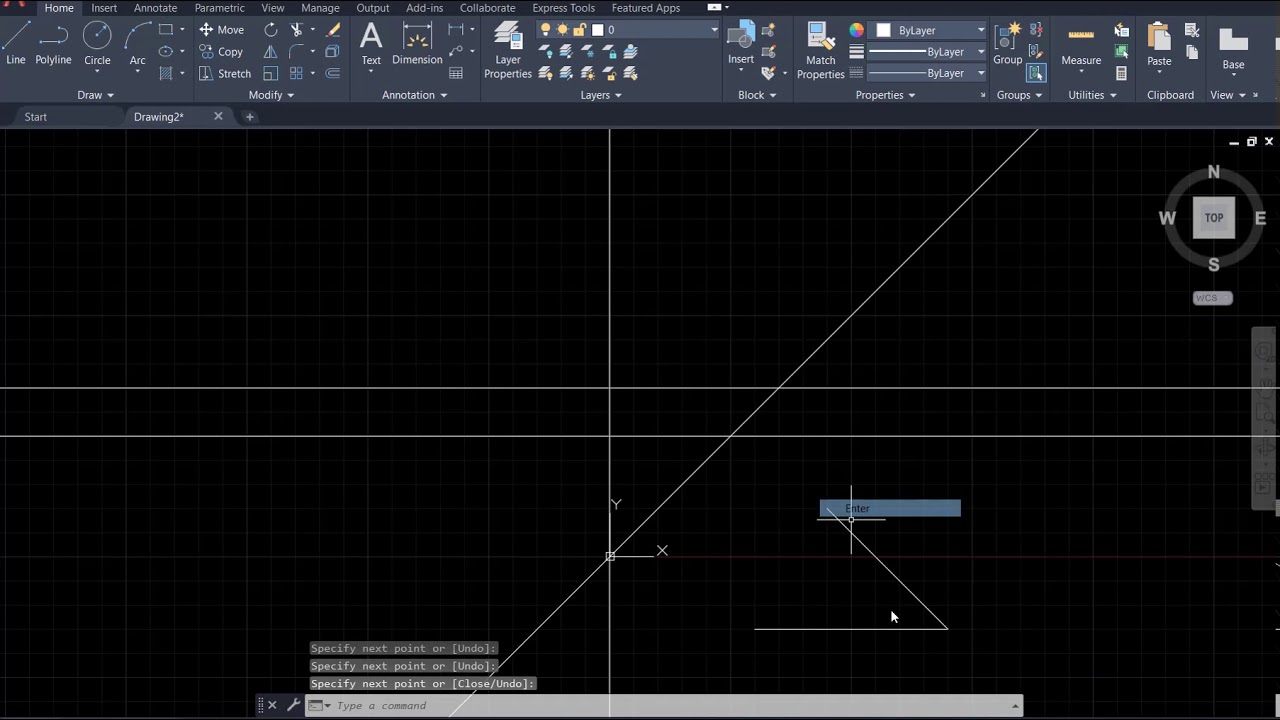Toggle freeze sun icon for layer 0

[x=562, y=30]
